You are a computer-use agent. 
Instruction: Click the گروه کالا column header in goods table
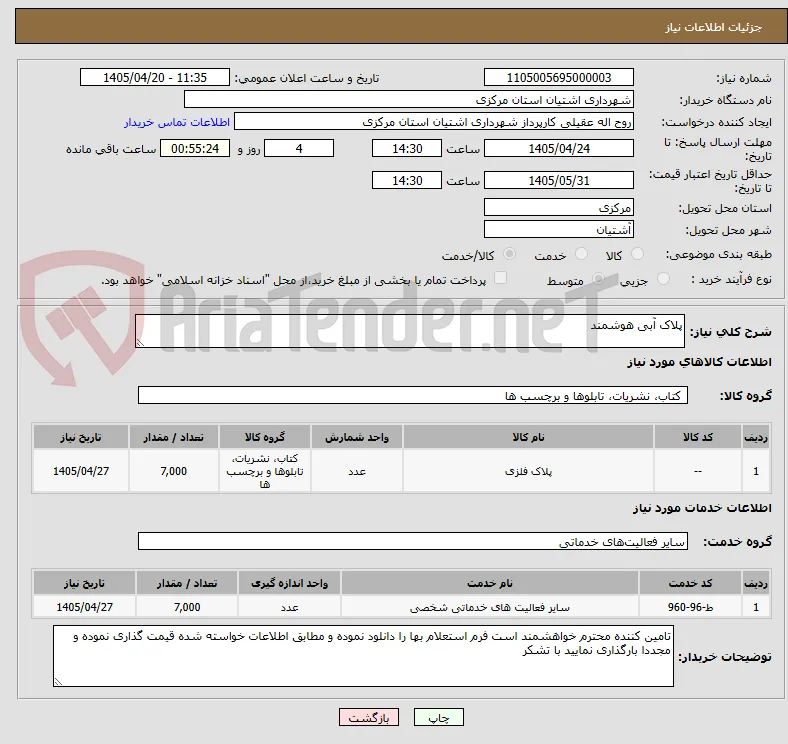coord(265,437)
